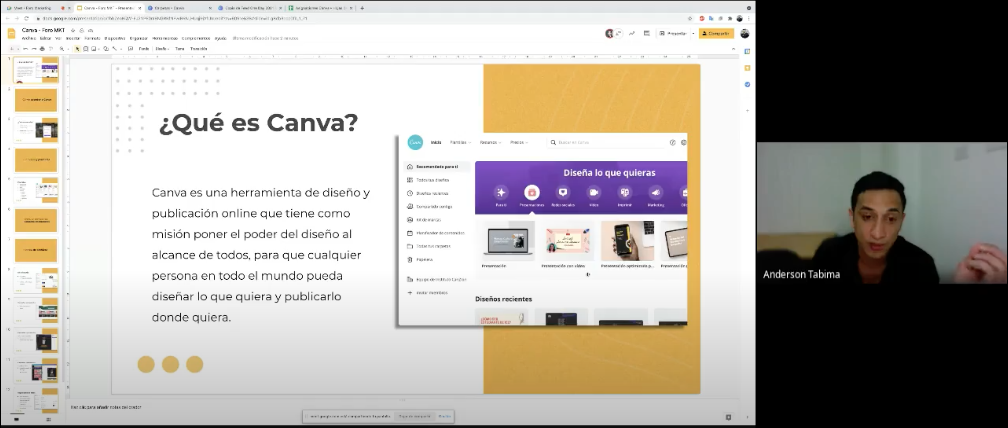Viewport: 1008px width, 428px height.
Task: Click the Presentar button
Action: coord(671,33)
